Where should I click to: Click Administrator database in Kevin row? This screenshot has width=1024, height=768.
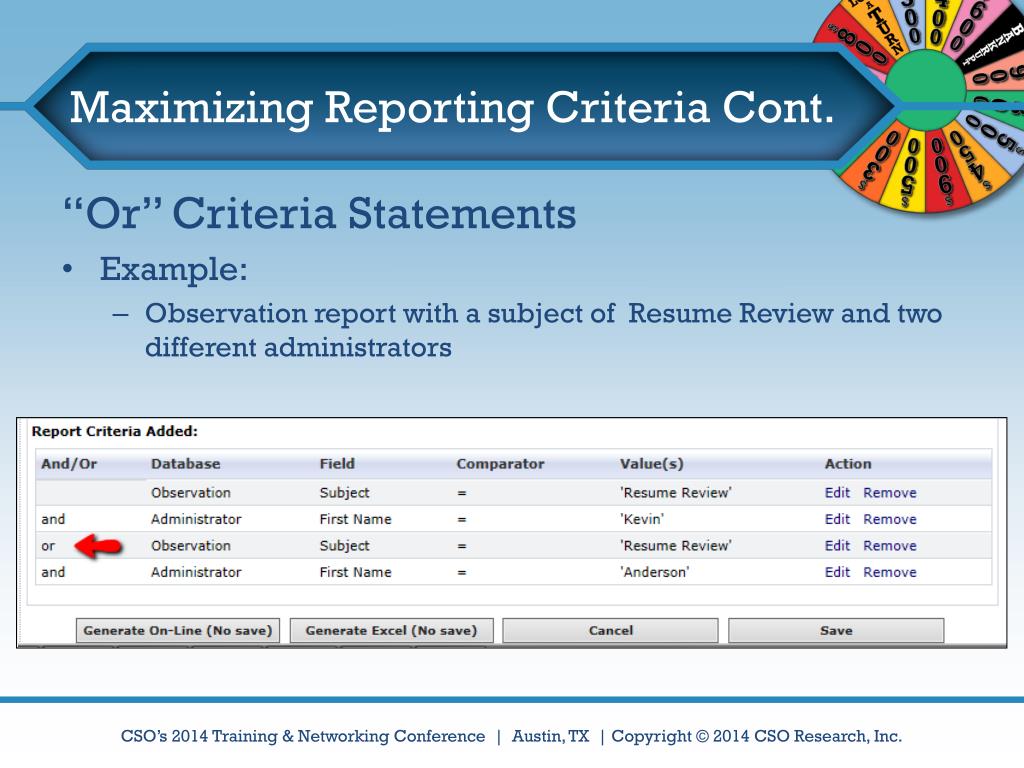click(x=196, y=519)
